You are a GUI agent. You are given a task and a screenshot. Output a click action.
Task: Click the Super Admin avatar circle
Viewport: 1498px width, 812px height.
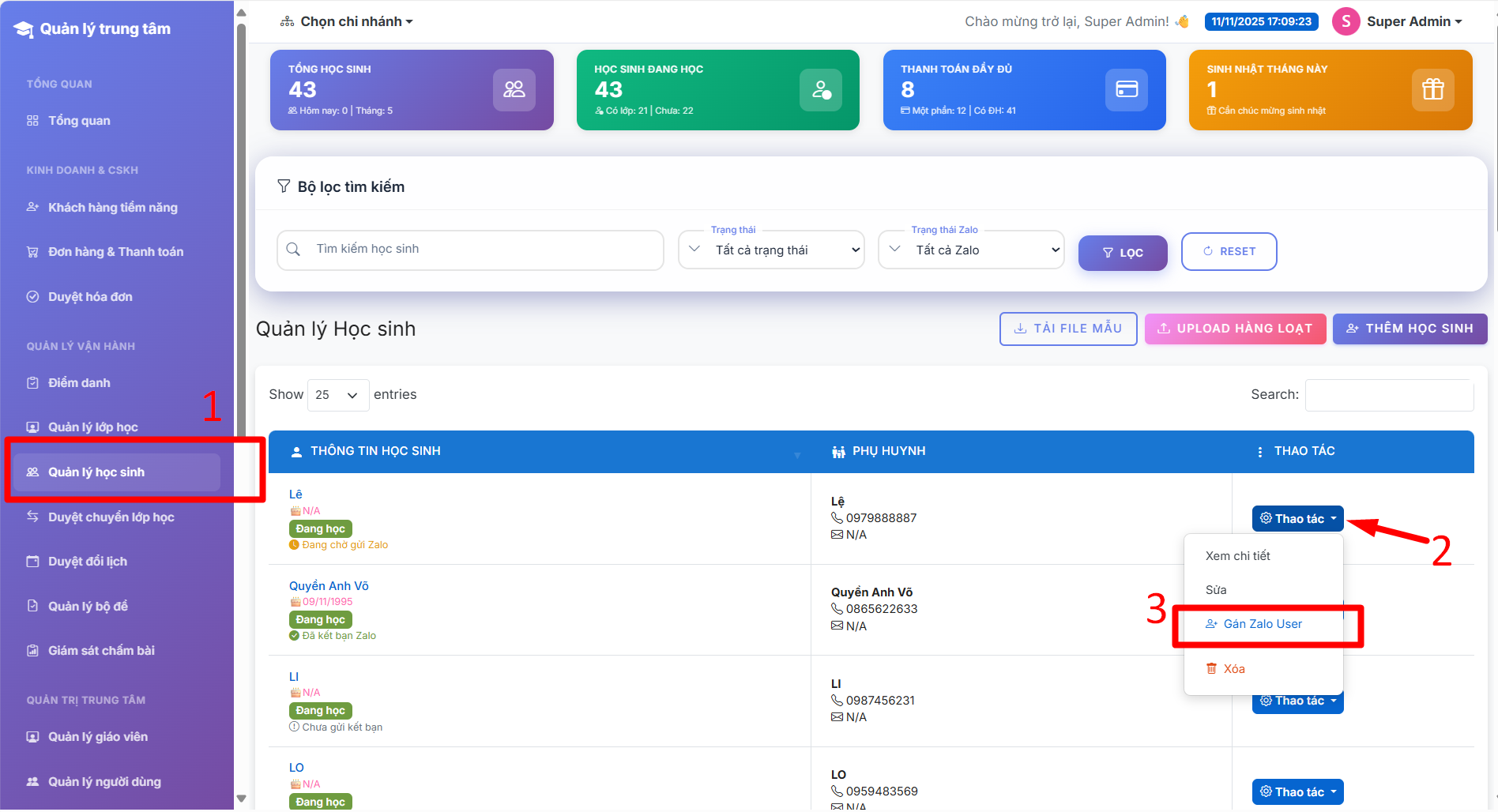[1346, 21]
